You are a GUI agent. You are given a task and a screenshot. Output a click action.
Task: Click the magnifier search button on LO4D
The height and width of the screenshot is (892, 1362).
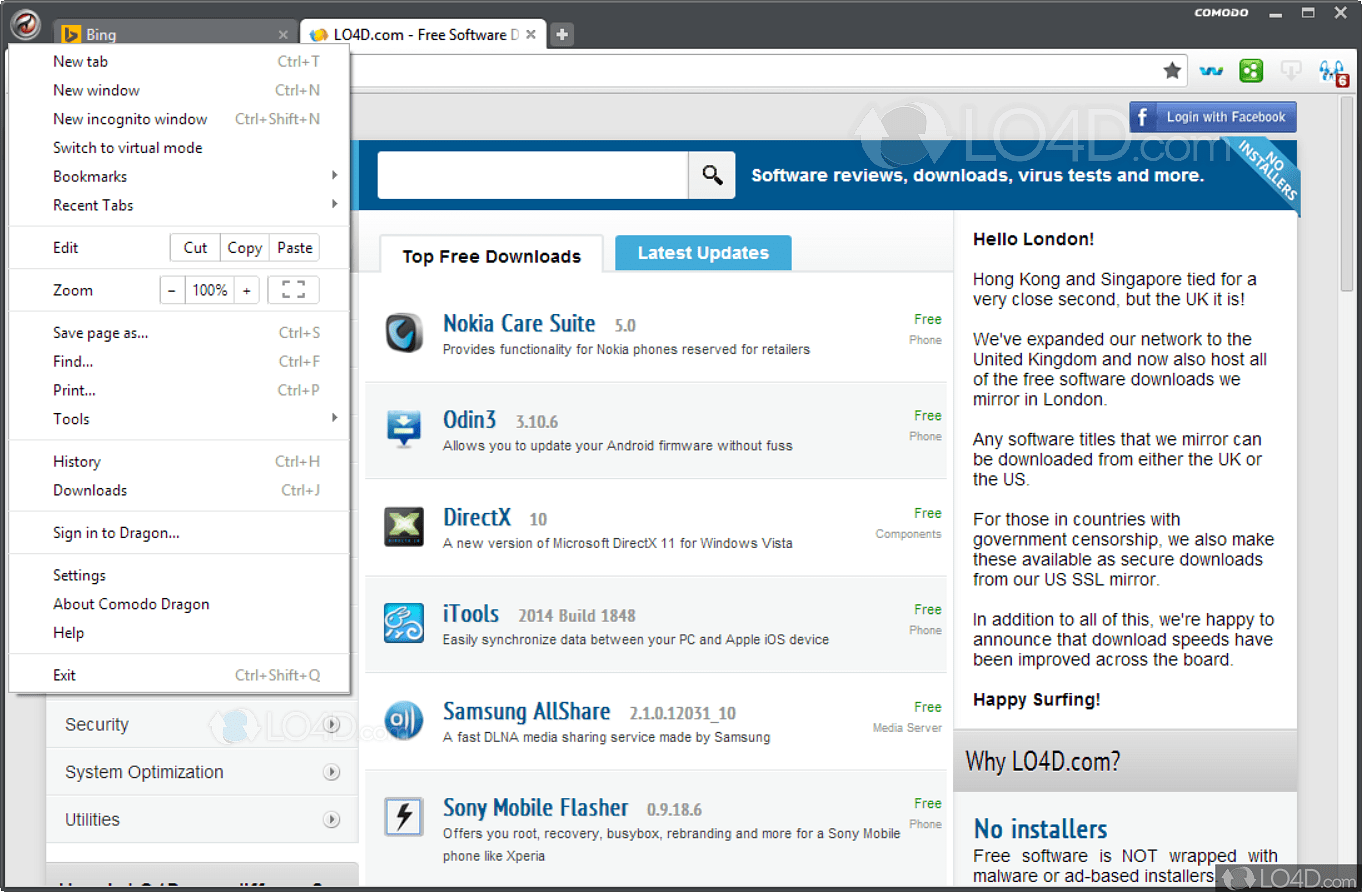pyautogui.click(x=712, y=175)
